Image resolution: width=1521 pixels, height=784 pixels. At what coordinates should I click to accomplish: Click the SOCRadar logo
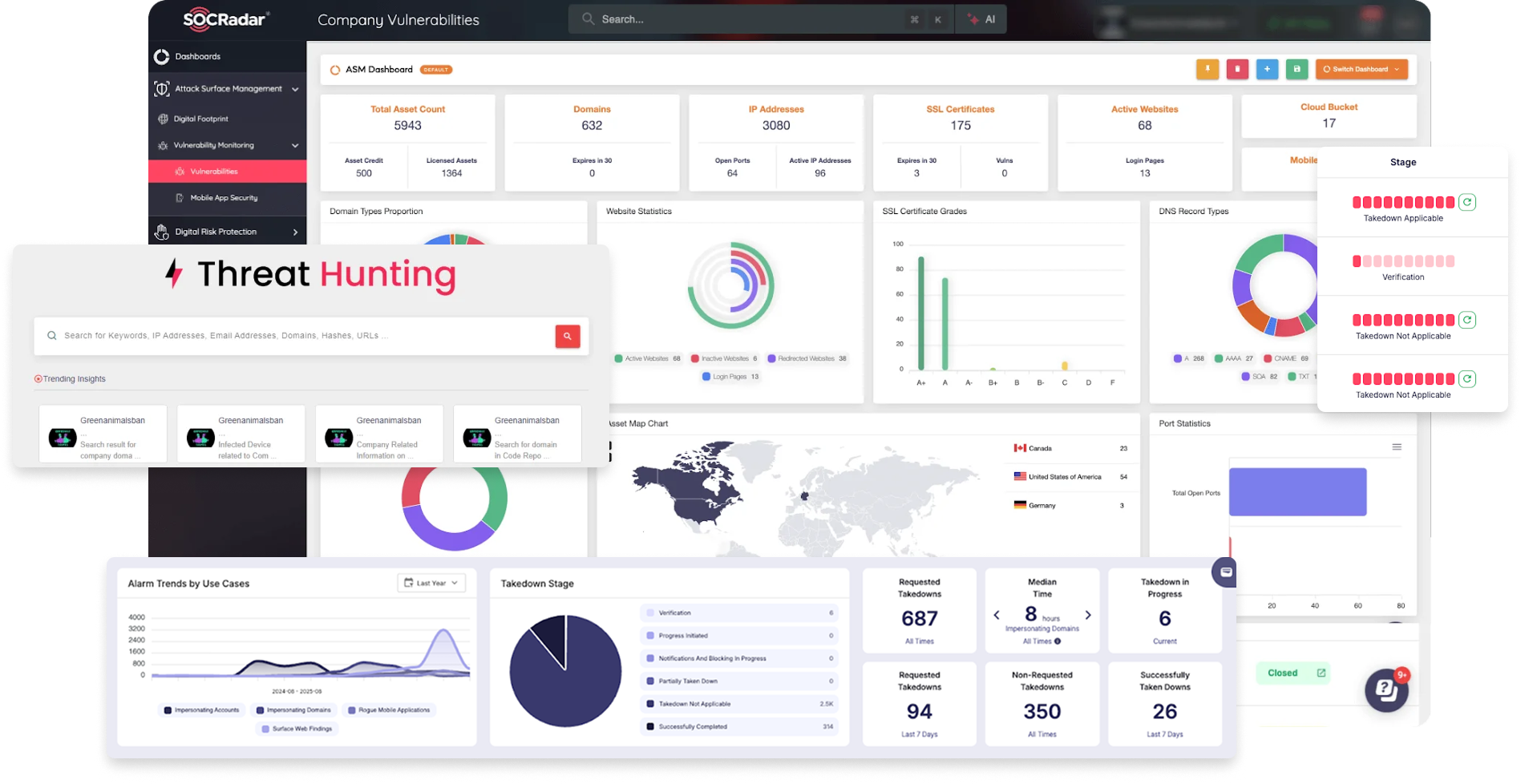click(x=226, y=19)
